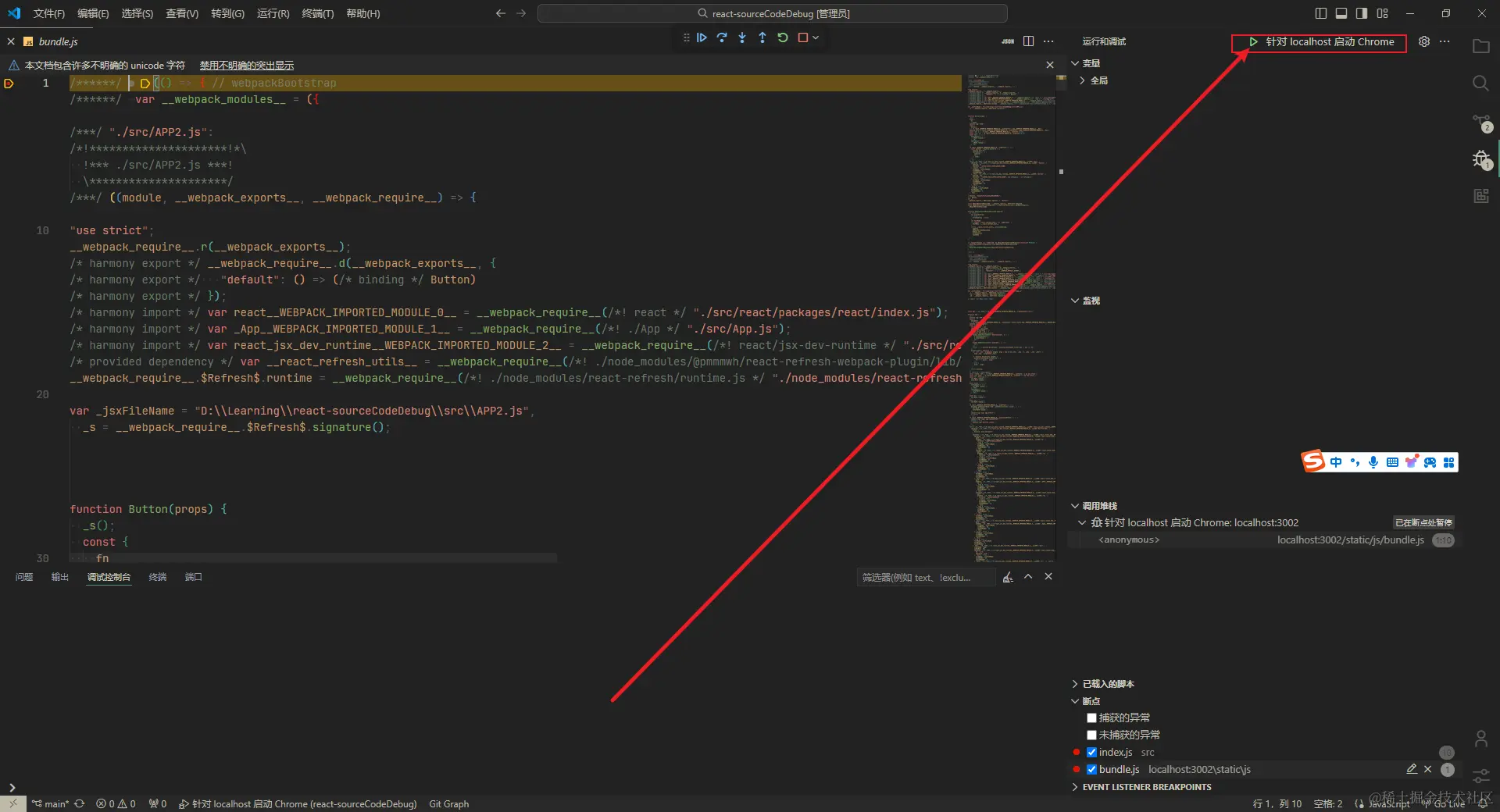Close the bottom panel

1048,577
